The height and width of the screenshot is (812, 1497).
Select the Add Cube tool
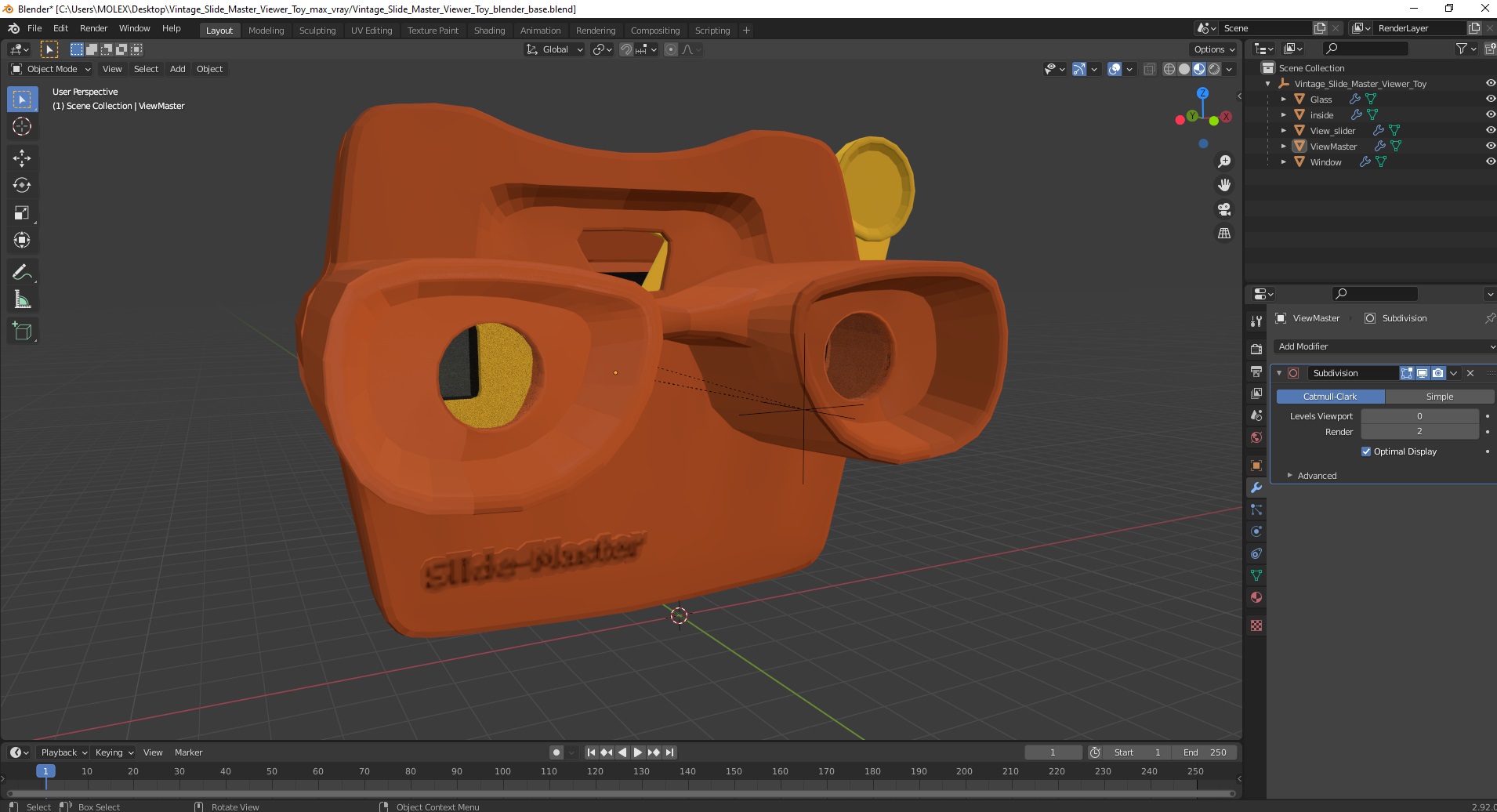click(x=22, y=331)
